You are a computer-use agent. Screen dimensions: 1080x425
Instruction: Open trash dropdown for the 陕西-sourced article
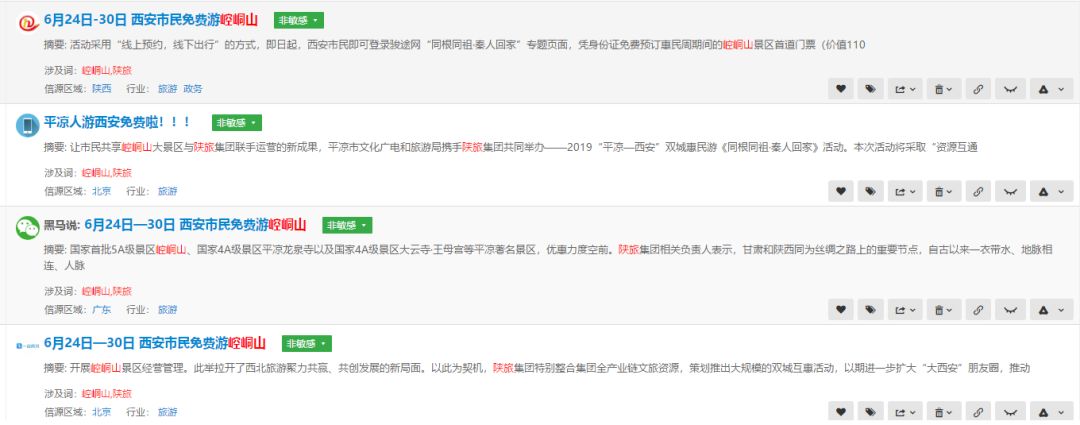click(944, 89)
